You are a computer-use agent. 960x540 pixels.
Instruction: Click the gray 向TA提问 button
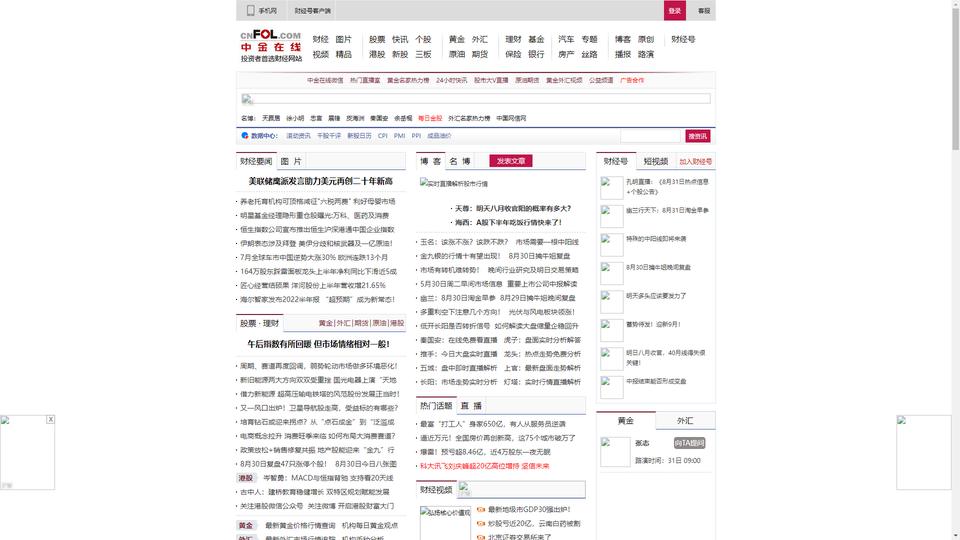689,443
